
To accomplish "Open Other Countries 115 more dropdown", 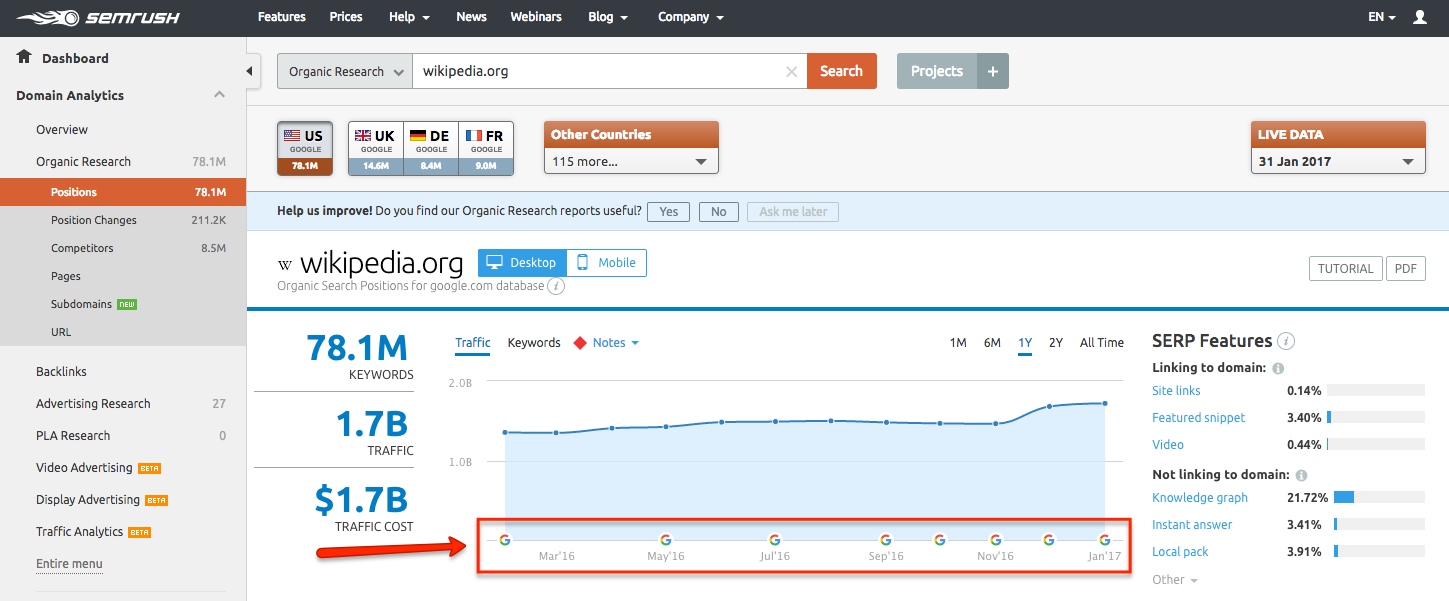I will point(631,161).
